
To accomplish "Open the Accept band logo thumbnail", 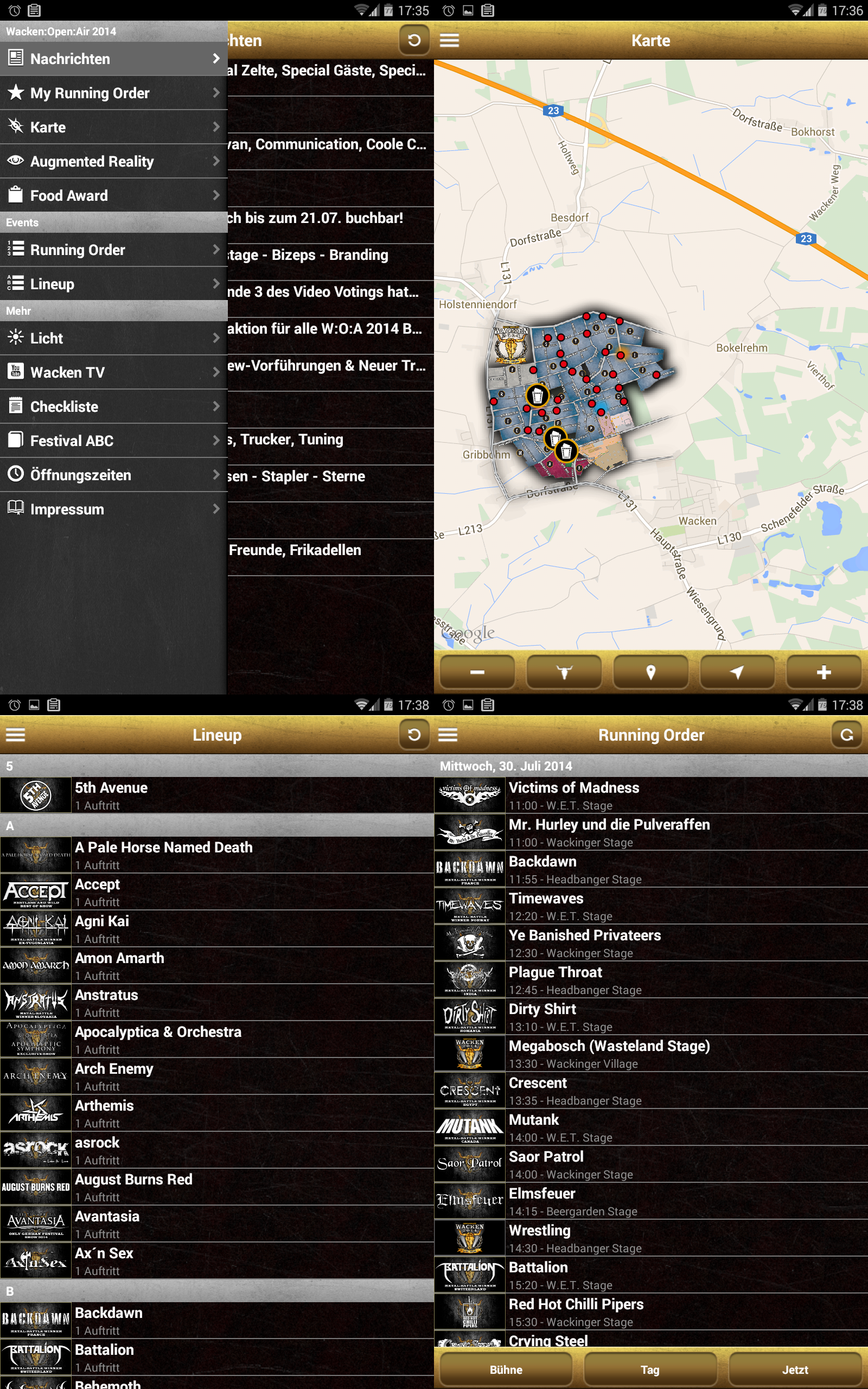I will coord(36,891).
